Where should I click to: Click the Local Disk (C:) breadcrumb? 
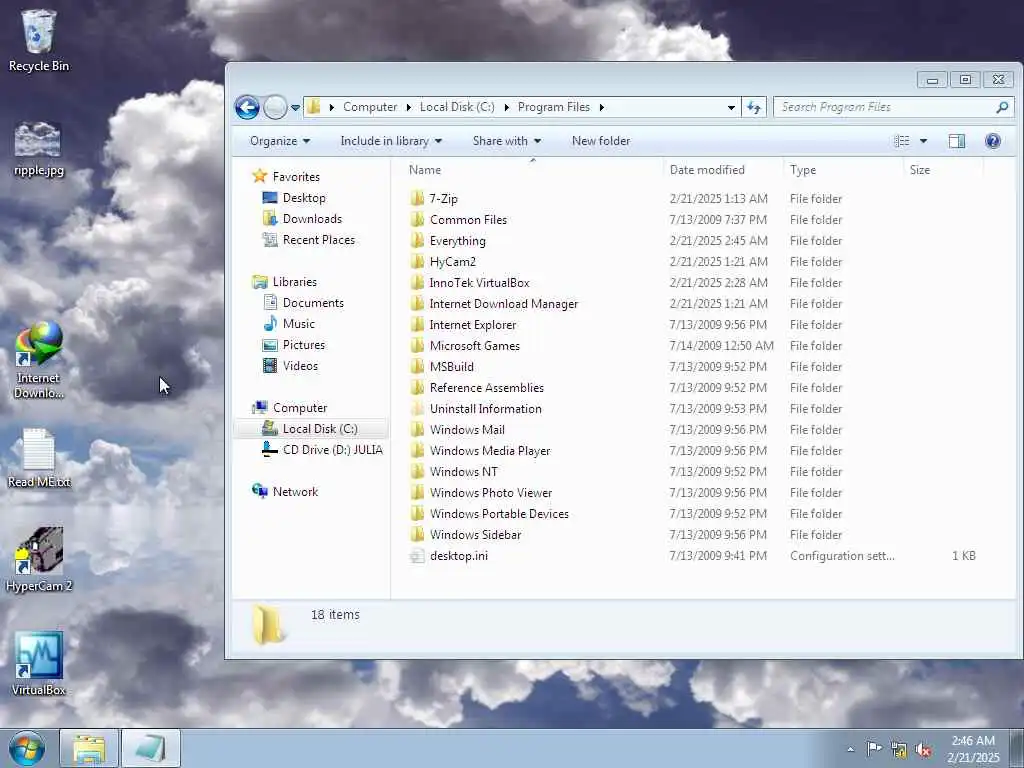click(457, 107)
